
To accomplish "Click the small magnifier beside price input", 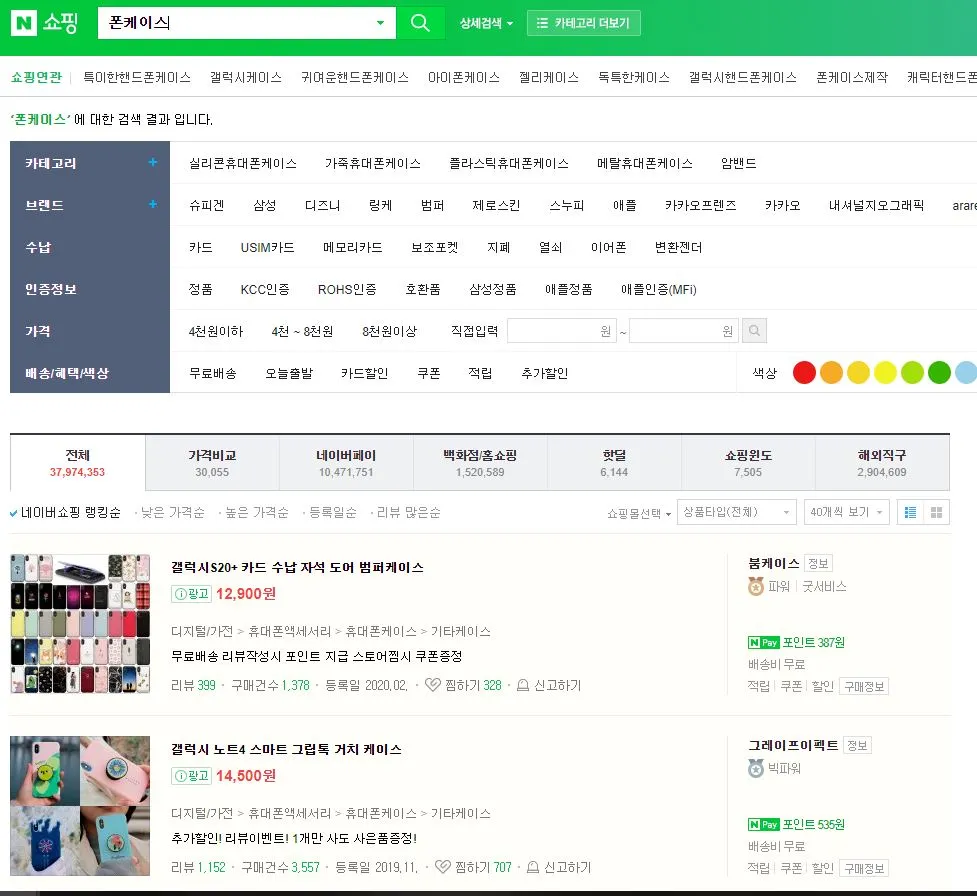I will (754, 330).
